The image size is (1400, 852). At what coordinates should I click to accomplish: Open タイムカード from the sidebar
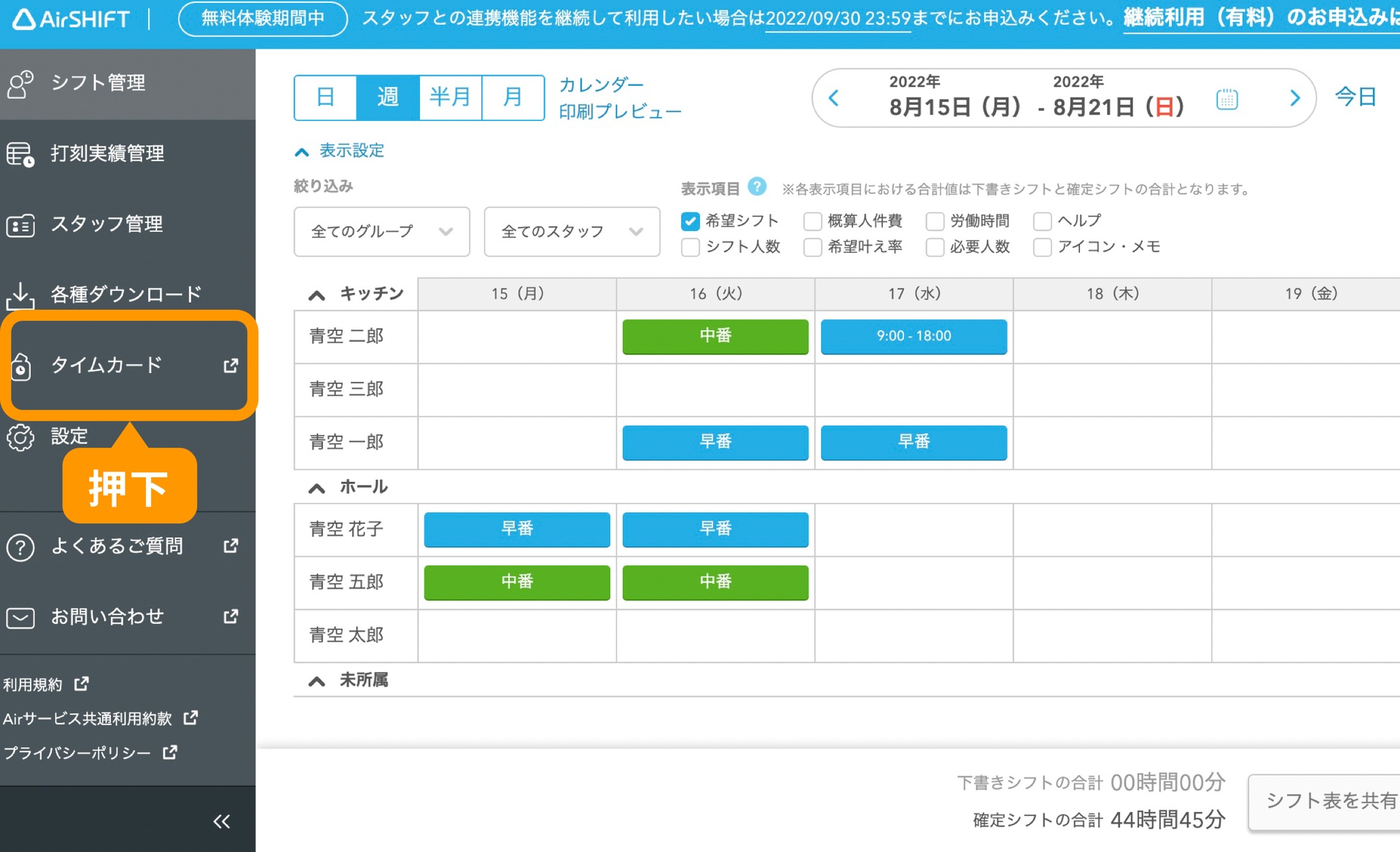coord(106,365)
